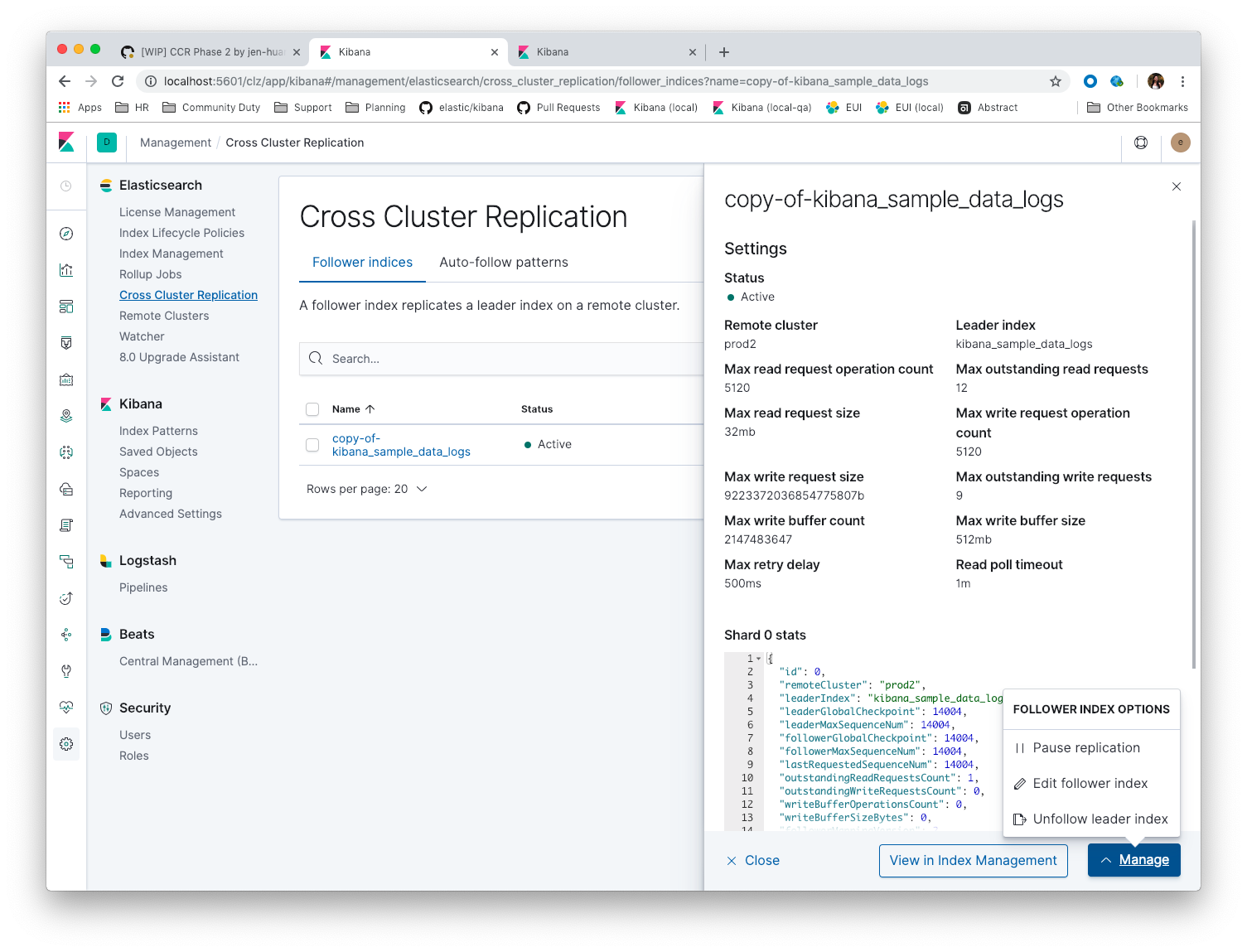Open Logstash Pipelines nav link
This screenshot has width=1247, height=952.
[143, 587]
